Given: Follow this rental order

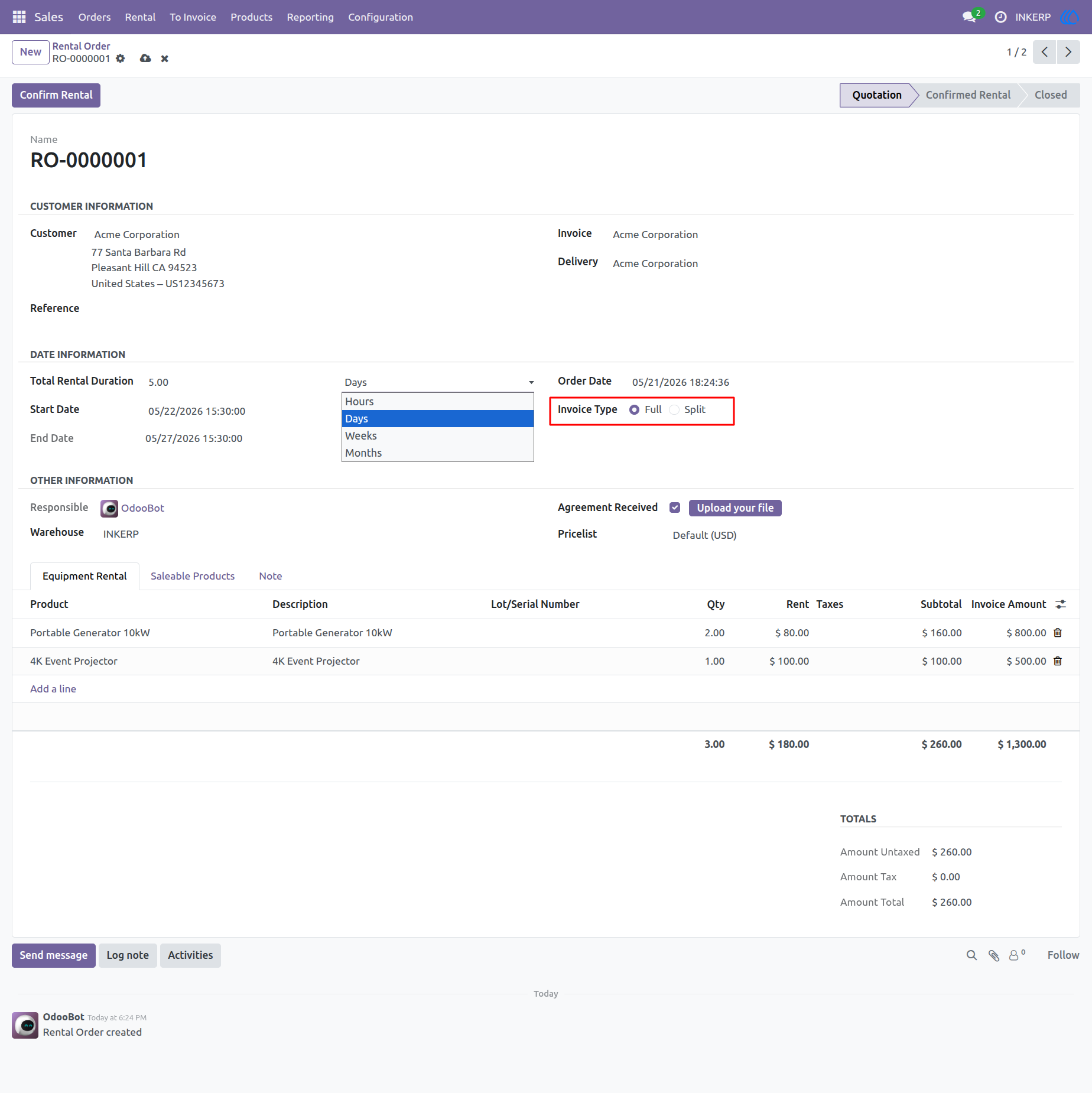Looking at the screenshot, I should (1063, 955).
